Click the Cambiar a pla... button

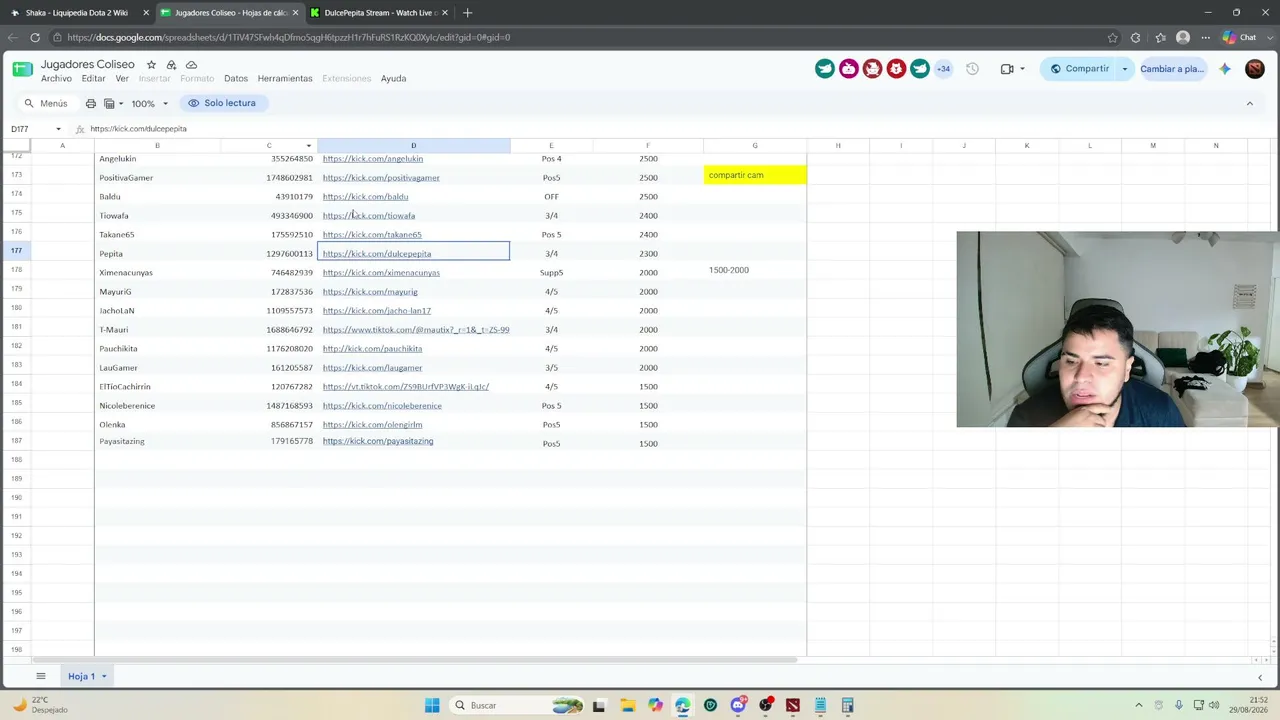coord(1172,69)
